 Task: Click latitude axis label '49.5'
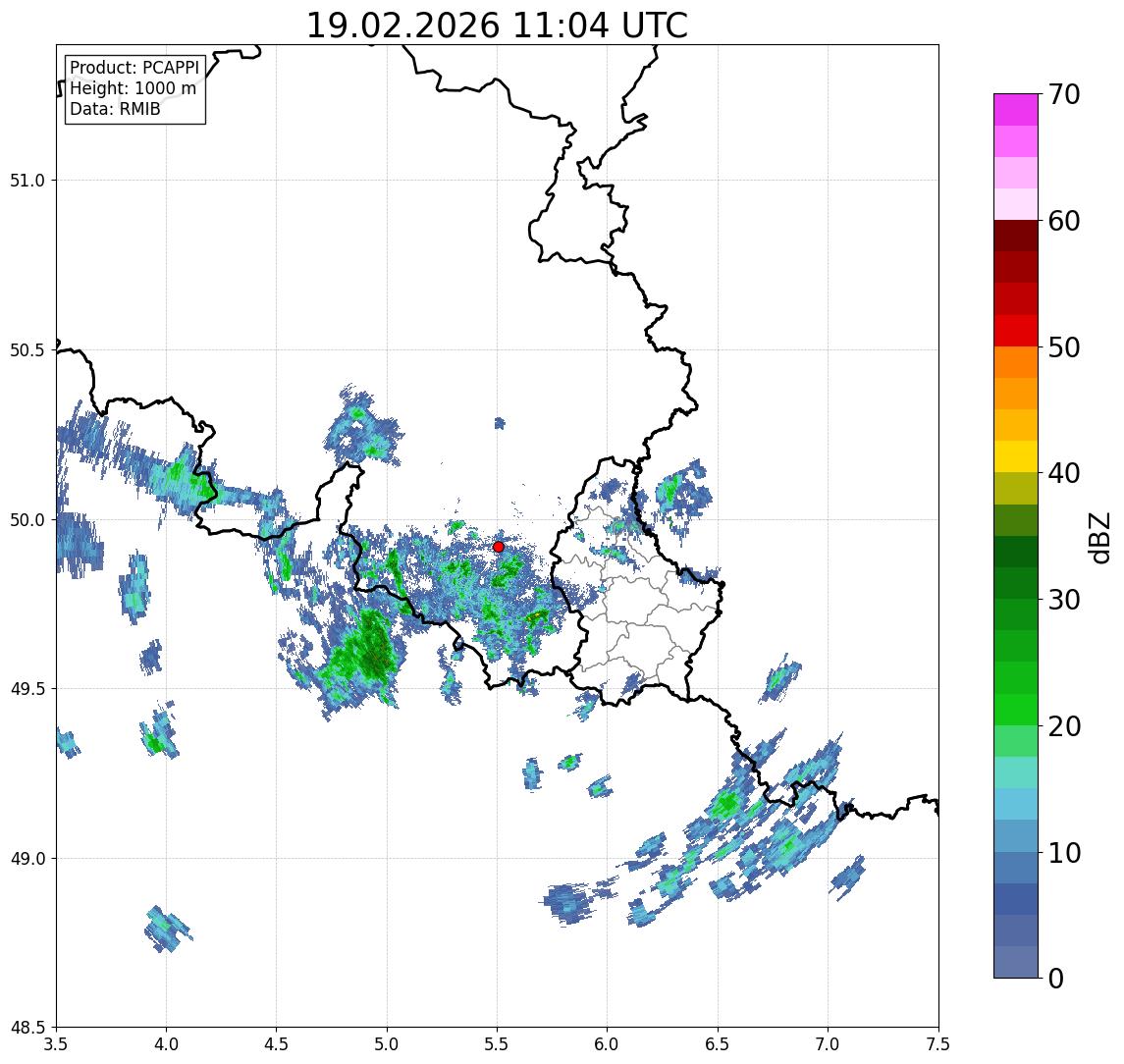click(27, 689)
